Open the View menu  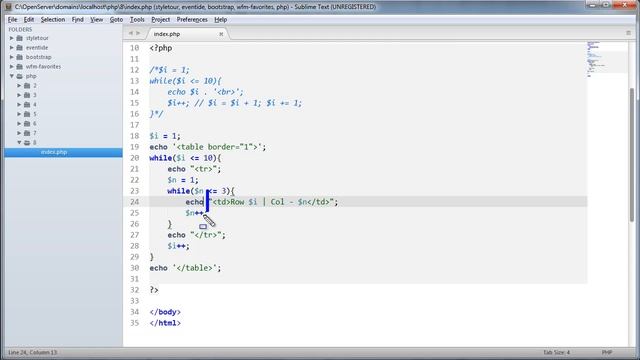click(97, 20)
